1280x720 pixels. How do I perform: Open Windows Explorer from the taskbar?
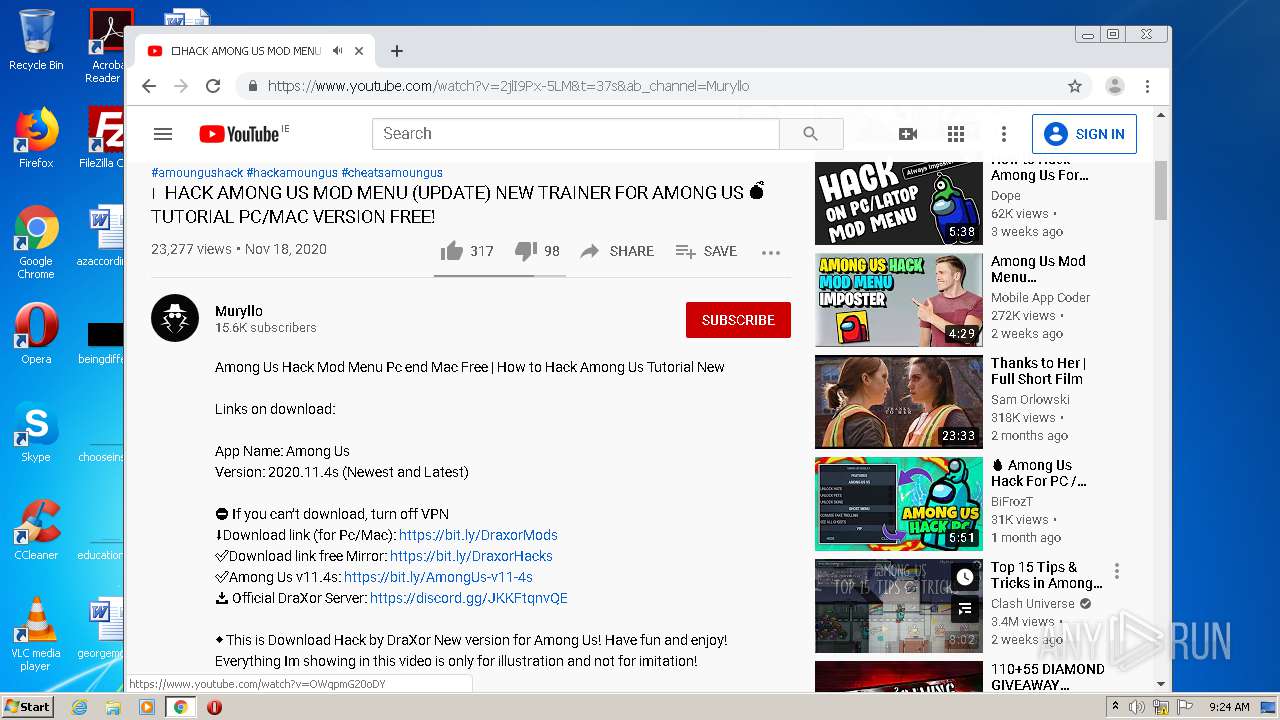pos(113,707)
